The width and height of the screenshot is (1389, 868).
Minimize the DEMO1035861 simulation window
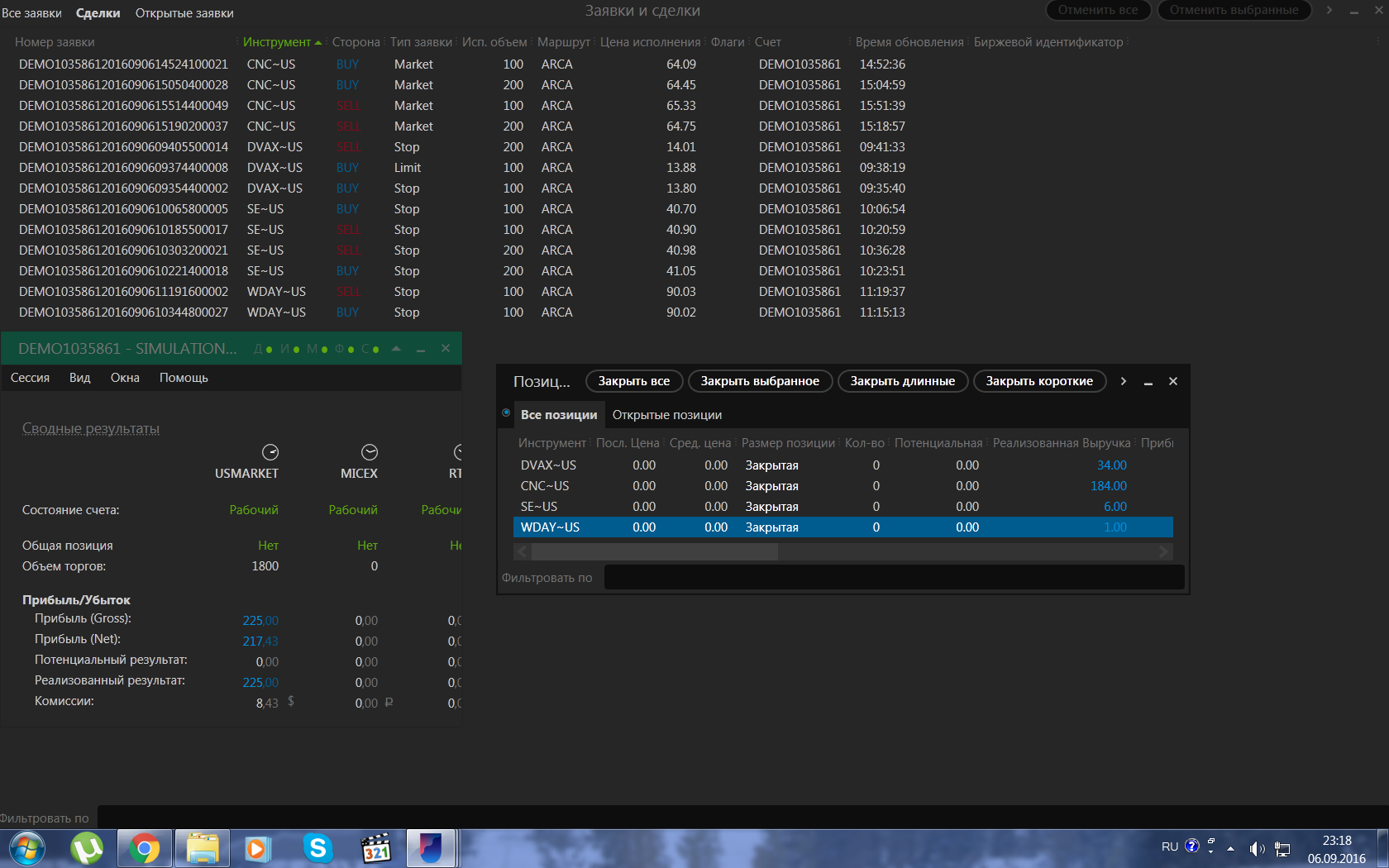click(421, 350)
